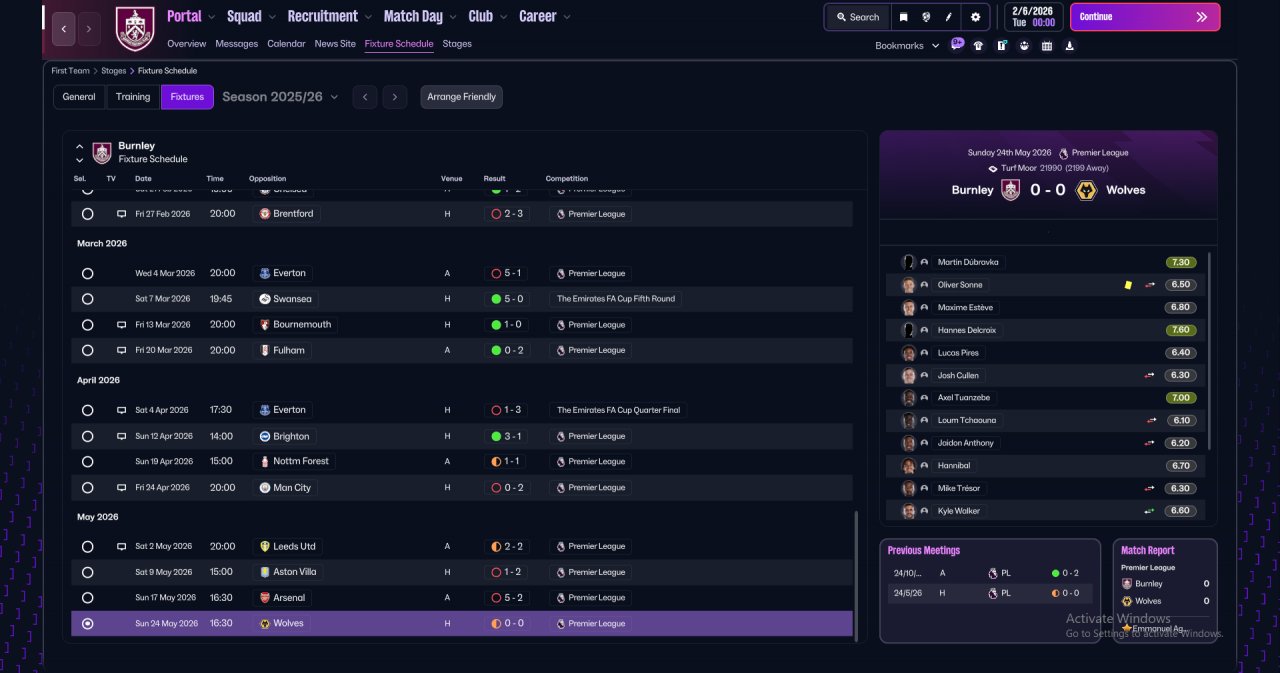1280x673 pixels.
Task: Collapse Burnley team switcher up chevron
Action: coord(80,146)
